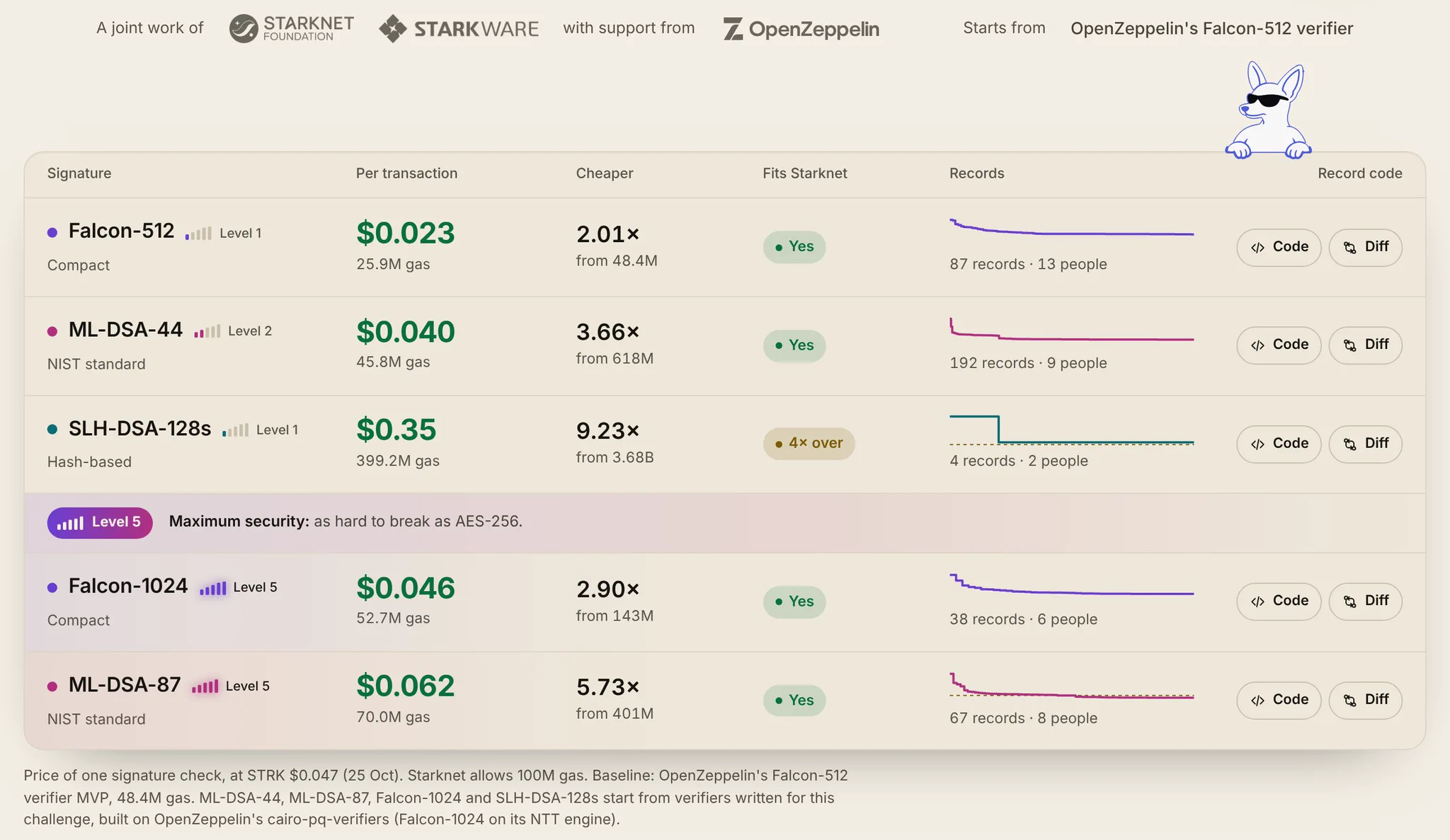This screenshot has height=840, width=1450.
Task: Open Code for the ML-DSA-87 row
Action: tap(1279, 700)
